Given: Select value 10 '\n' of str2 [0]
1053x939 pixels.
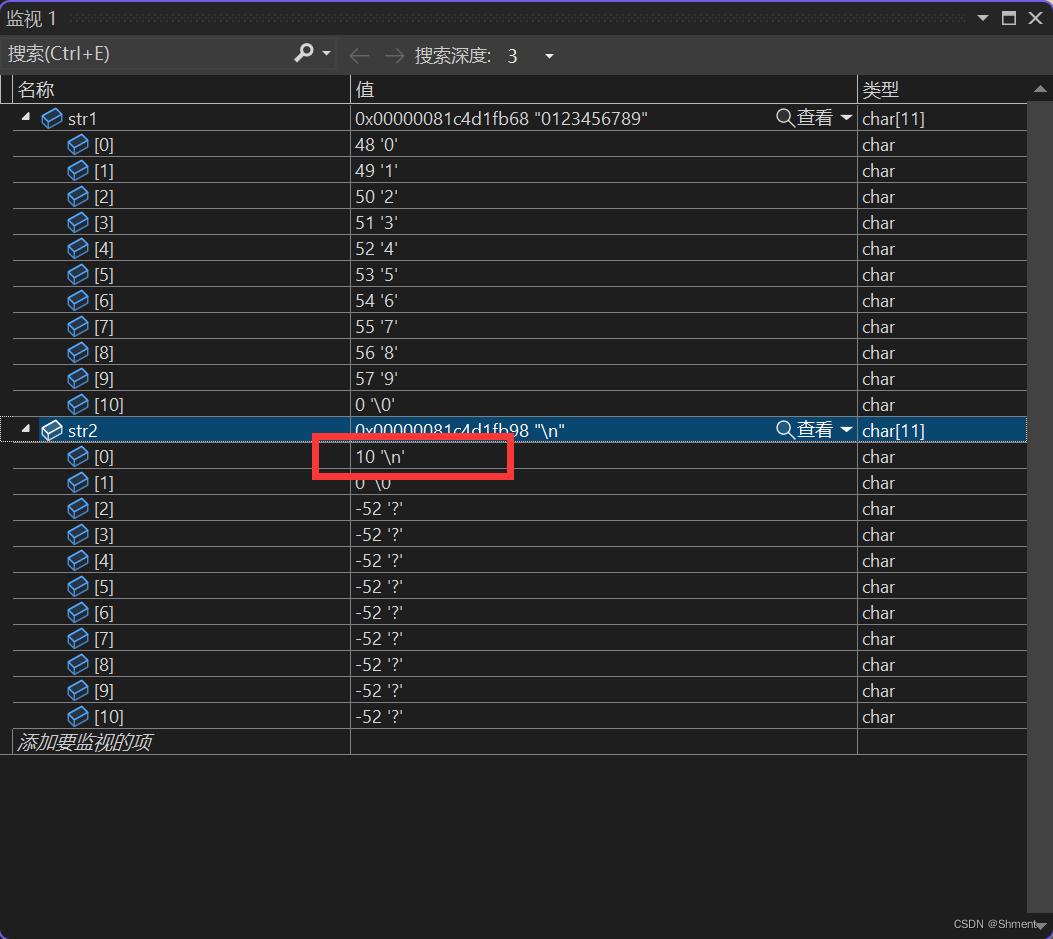Looking at the screenshot, I should (x=380, y=457).
